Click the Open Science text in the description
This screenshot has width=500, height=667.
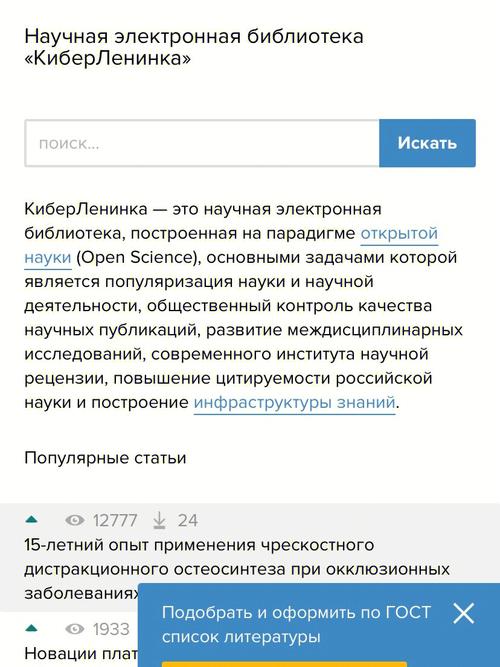point(135,258)
